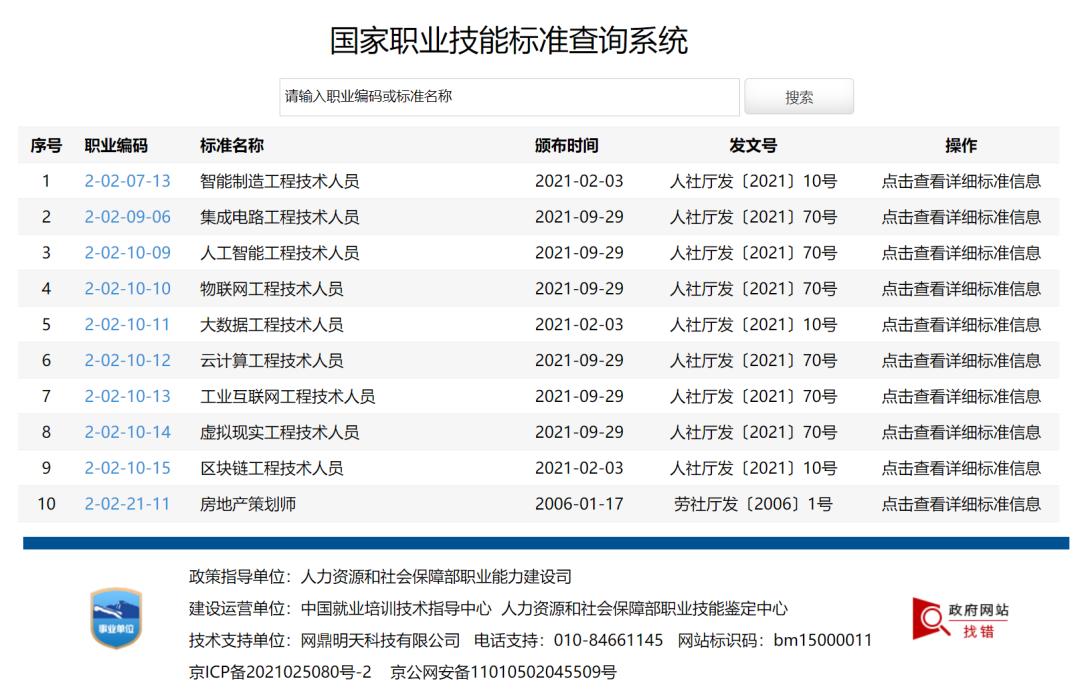Open occupation code 2-02-10-09 link

127,253
